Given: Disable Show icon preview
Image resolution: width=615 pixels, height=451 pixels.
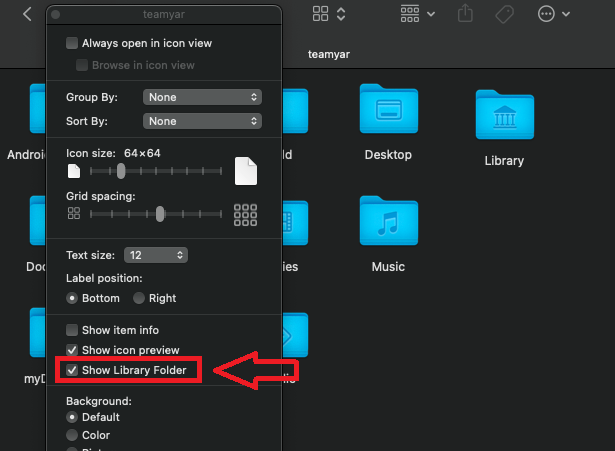Looking at the screenshot, I should pyautogui.click(x=72, y=350).
